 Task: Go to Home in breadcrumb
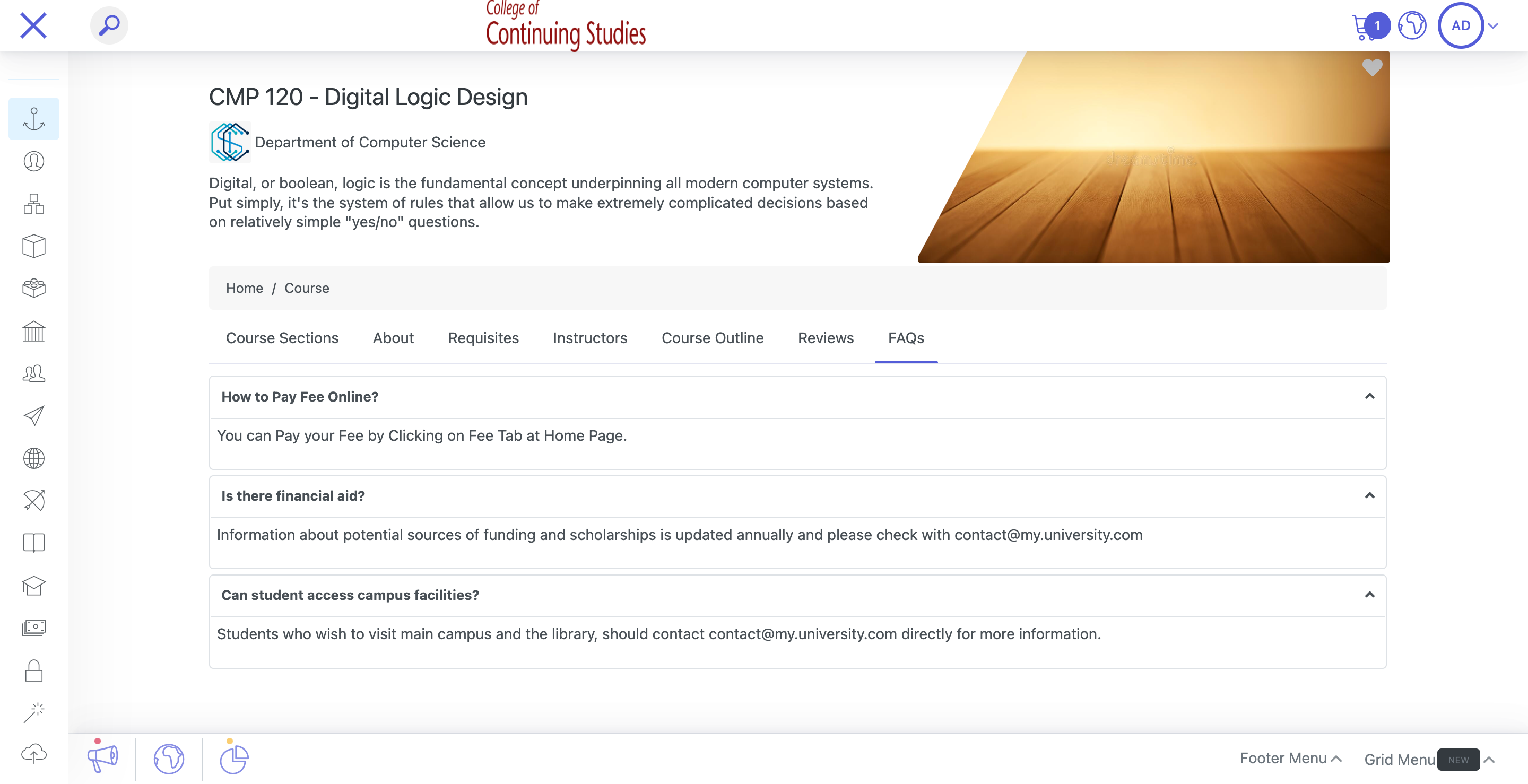pyautogui.click(x=245, y=288)
